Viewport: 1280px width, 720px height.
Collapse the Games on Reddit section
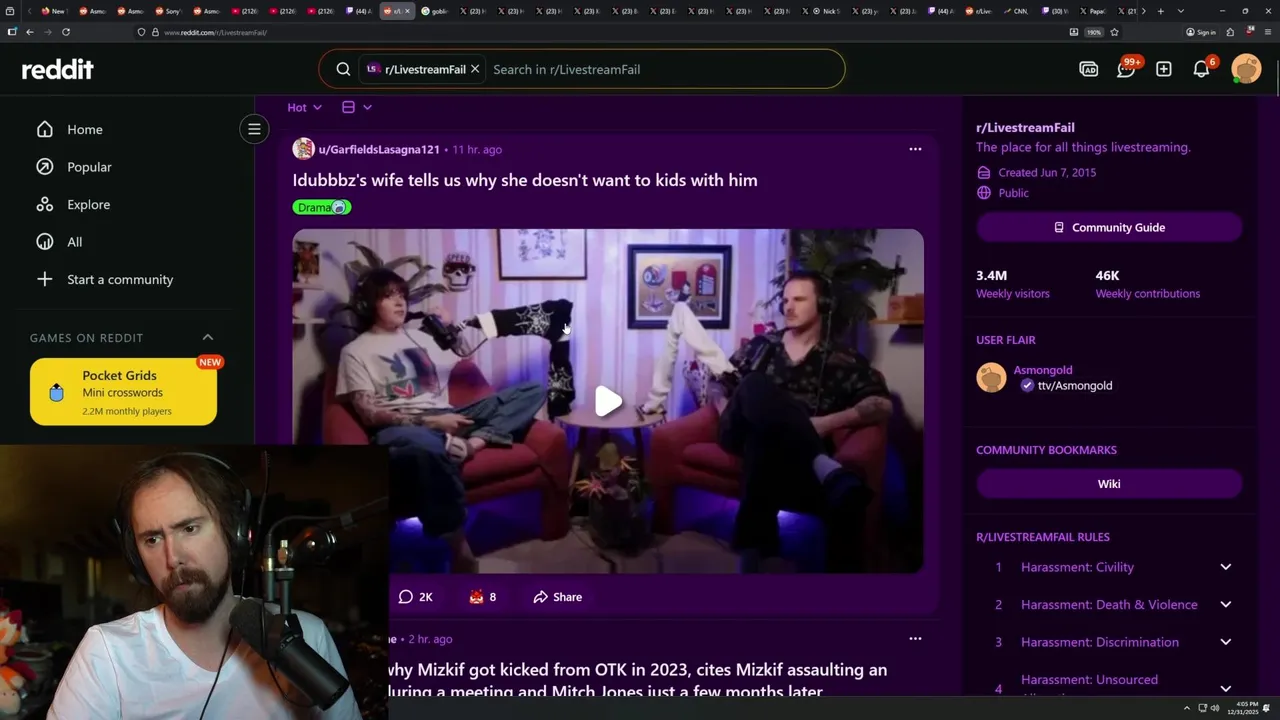[208, 337]
